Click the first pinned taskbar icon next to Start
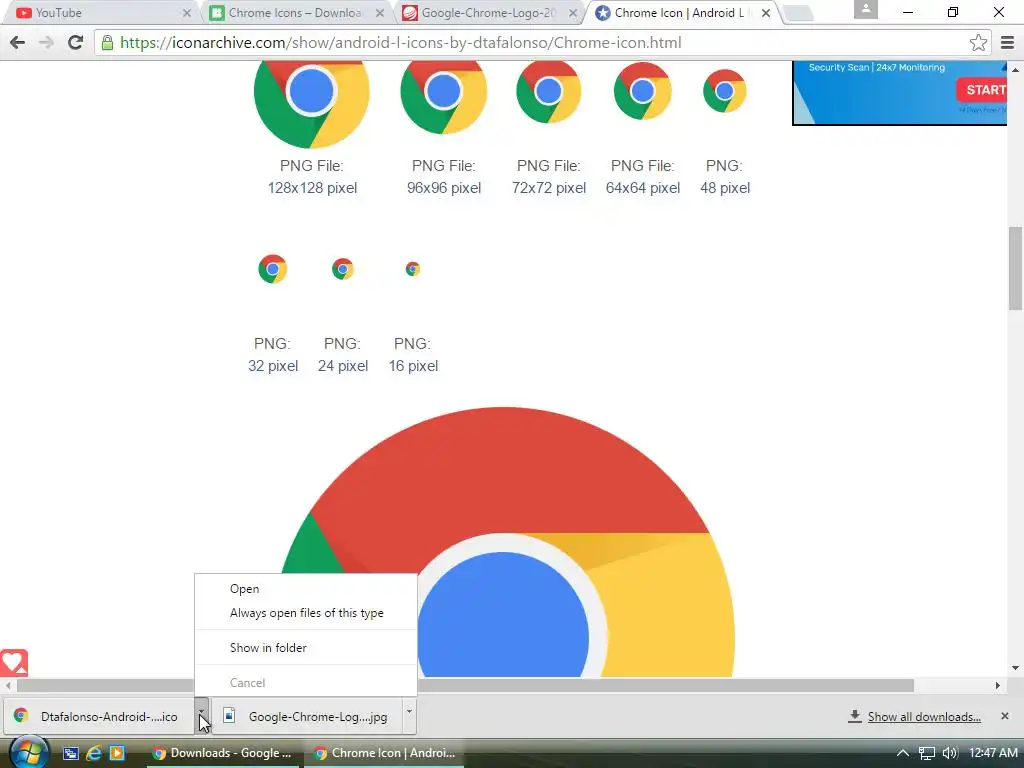1024x768 pixels. click(x=71, y=753)
